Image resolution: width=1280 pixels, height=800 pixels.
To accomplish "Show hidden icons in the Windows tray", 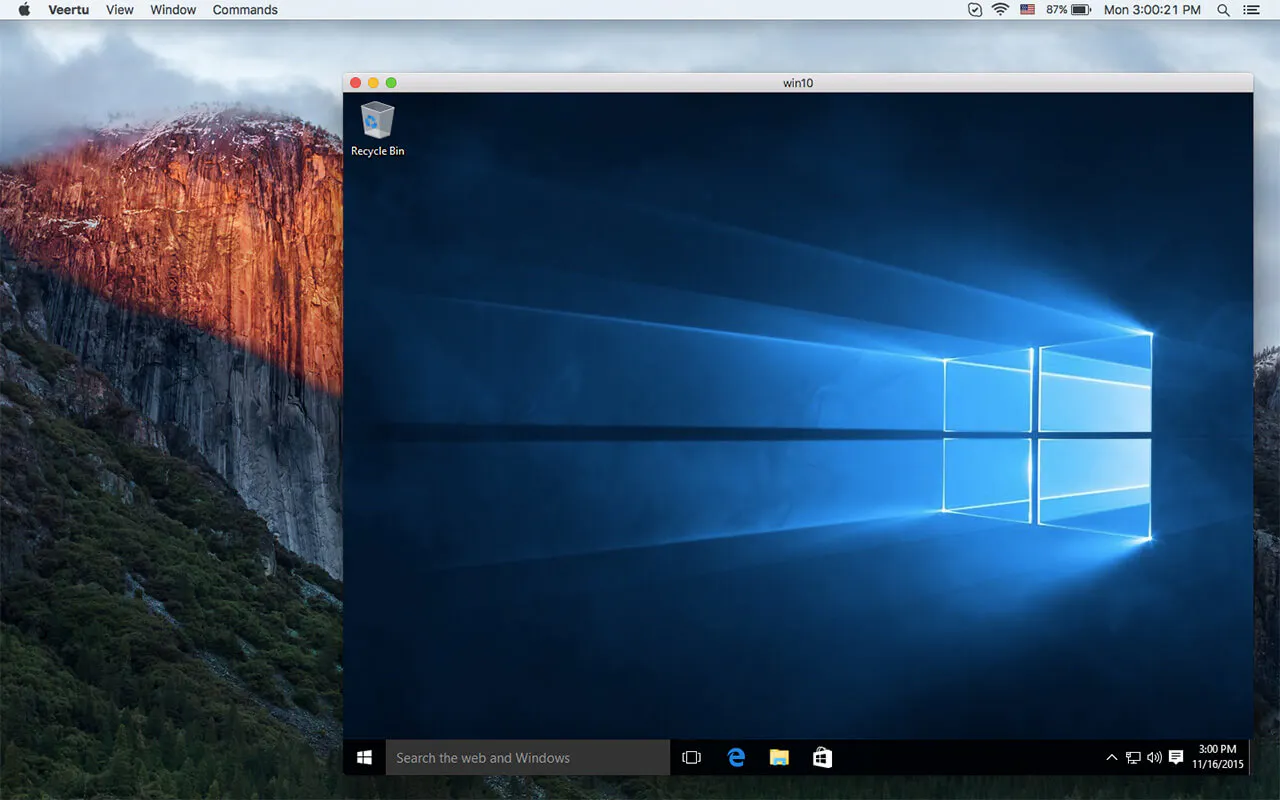I will coord(1111,758).
